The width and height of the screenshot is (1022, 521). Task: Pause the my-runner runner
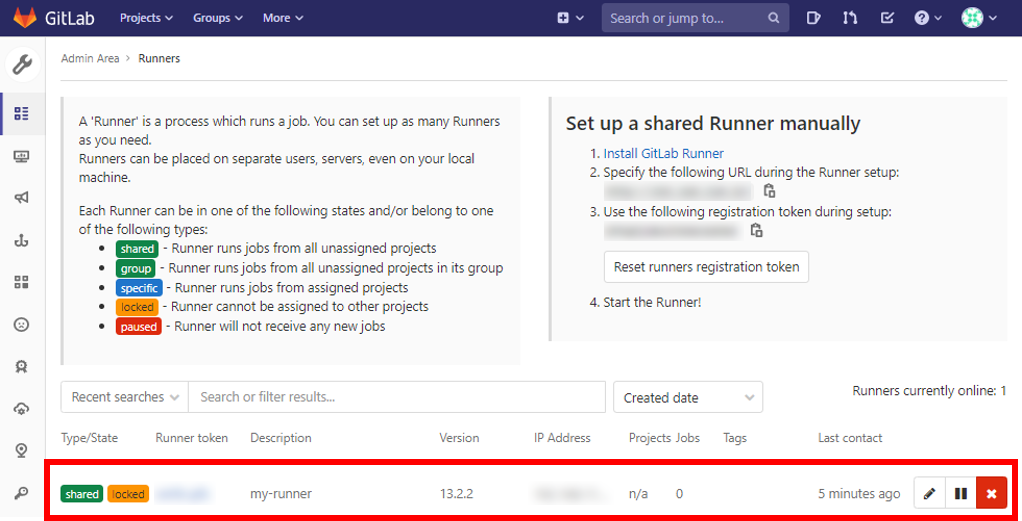pyautogui.click(x=960, y=493)
